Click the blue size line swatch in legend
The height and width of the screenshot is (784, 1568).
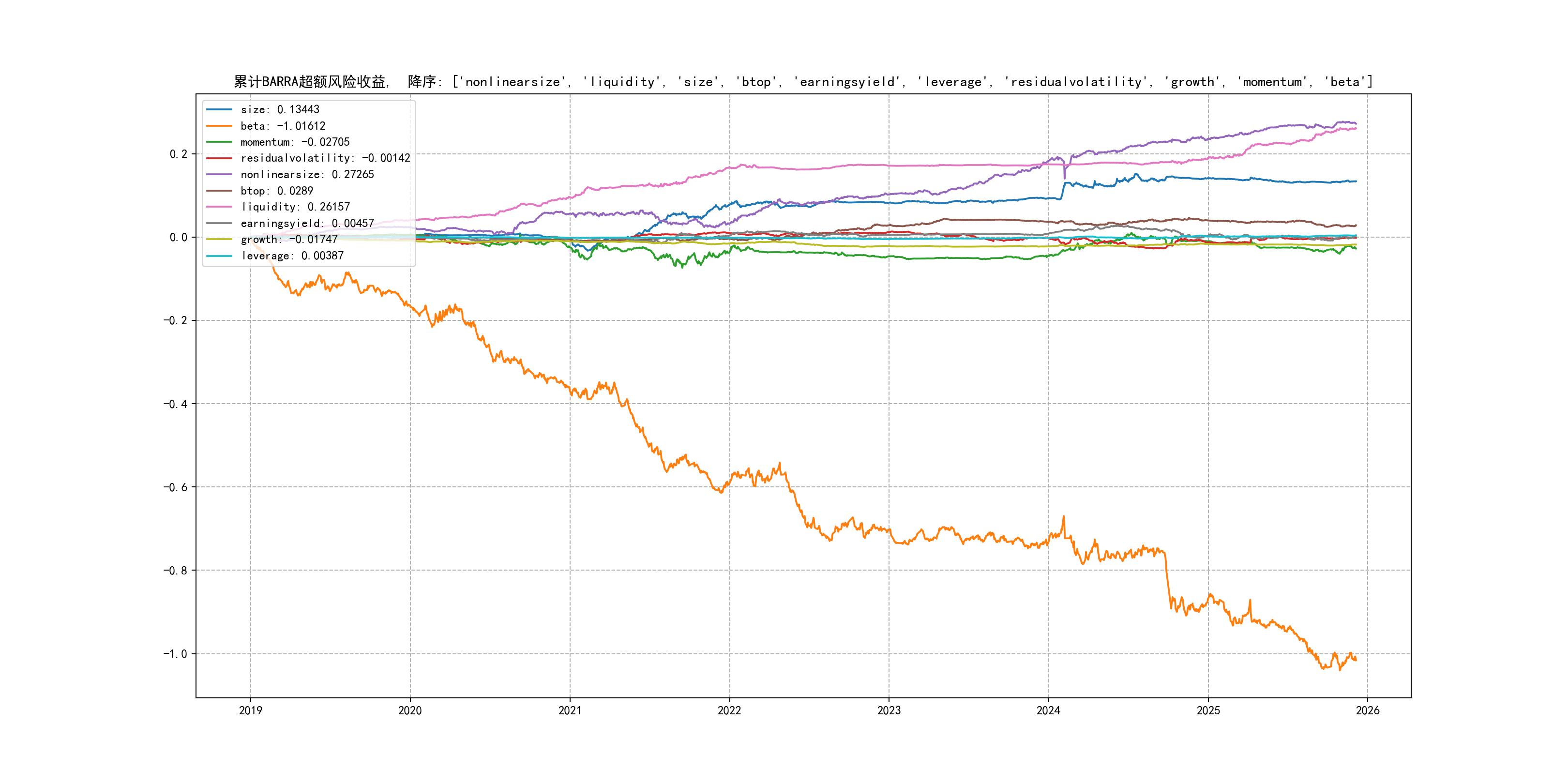pos(219,109)
